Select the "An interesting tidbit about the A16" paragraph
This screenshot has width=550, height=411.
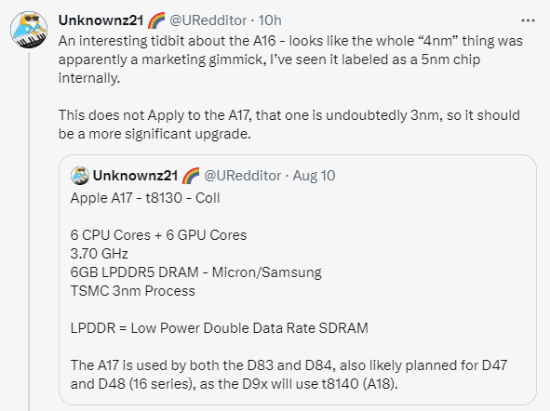tap(290, 59)
